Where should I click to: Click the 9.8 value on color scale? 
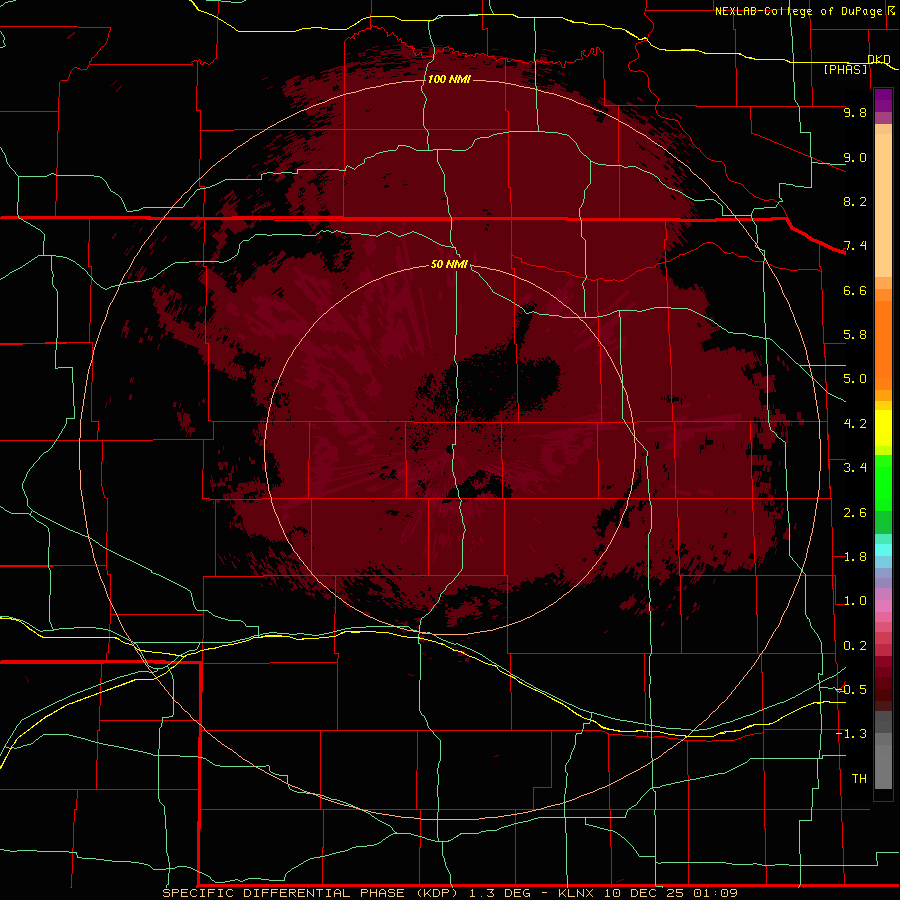(855, 112)
